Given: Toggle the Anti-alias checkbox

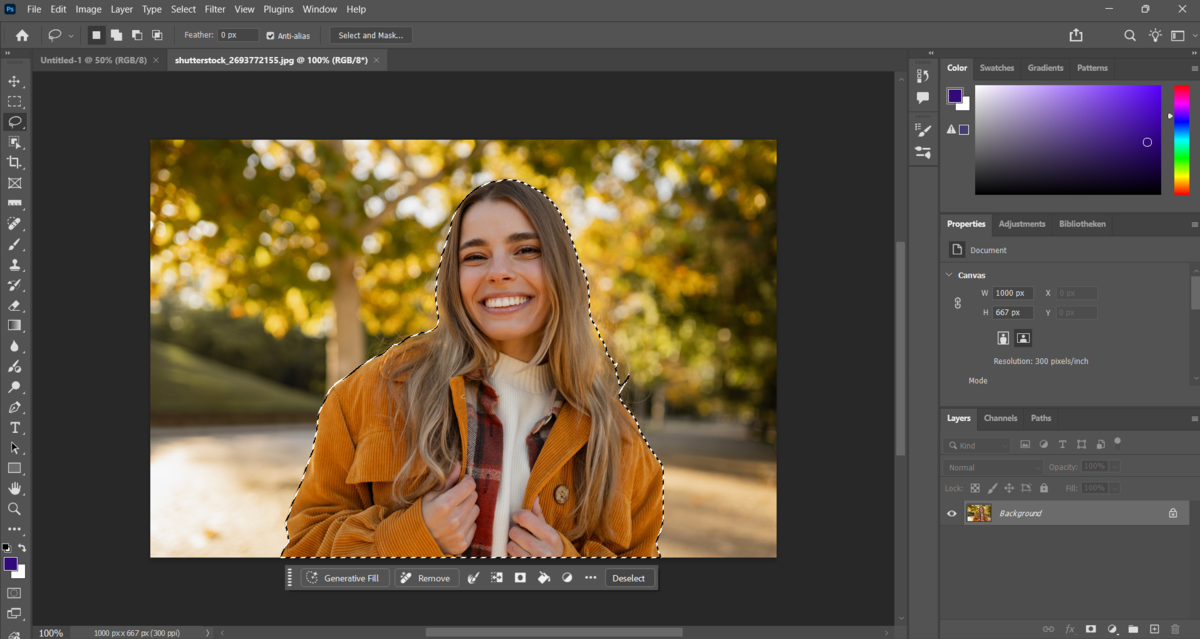Looking at the screenshot, I should 270,35.
